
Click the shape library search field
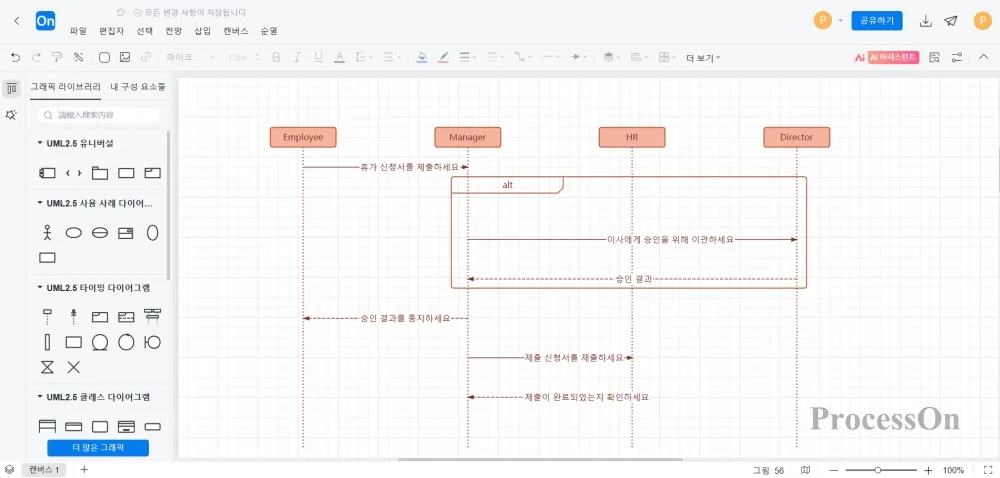click(x=98, y=115)
